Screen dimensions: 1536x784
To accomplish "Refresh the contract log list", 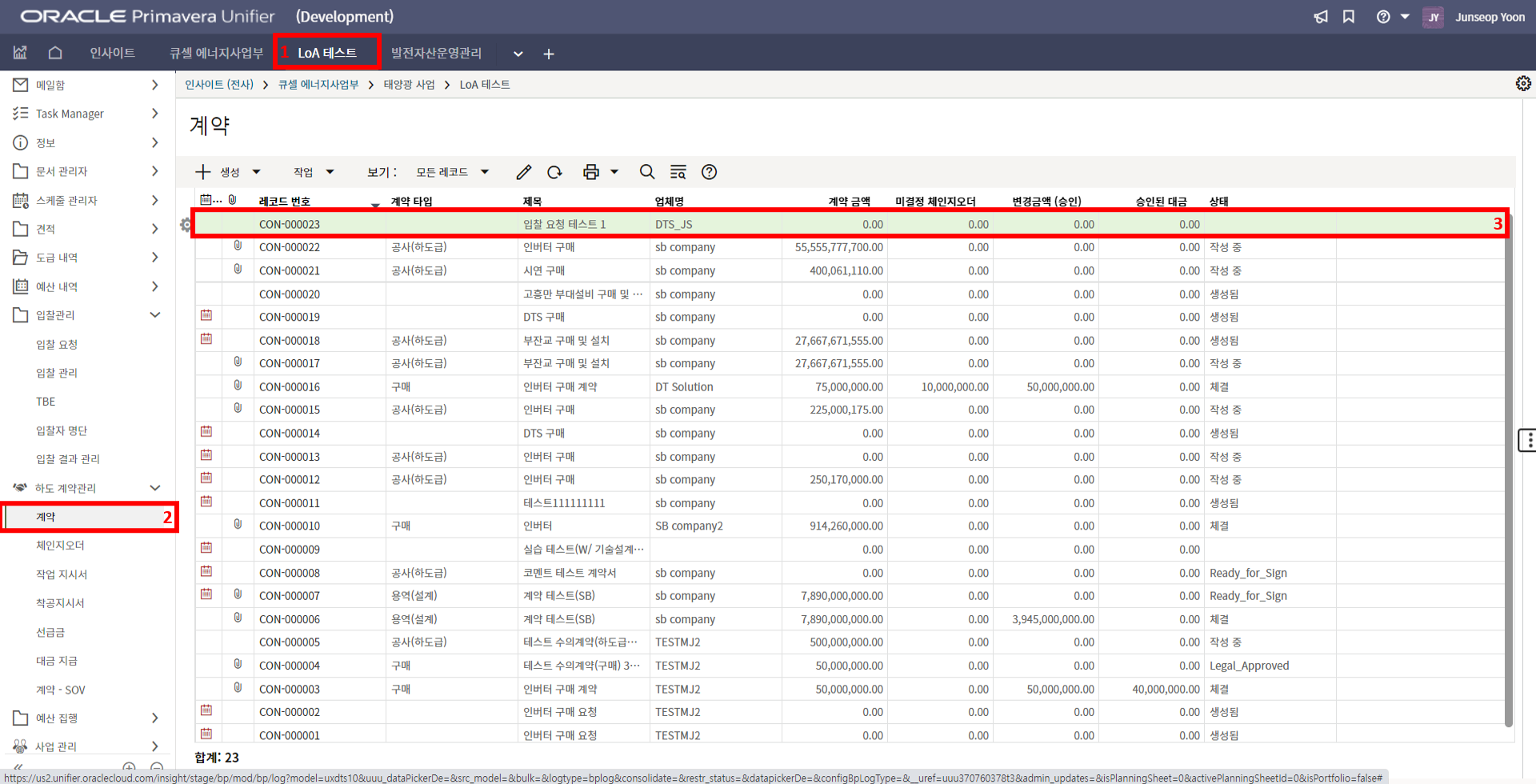I will point(554,172).
